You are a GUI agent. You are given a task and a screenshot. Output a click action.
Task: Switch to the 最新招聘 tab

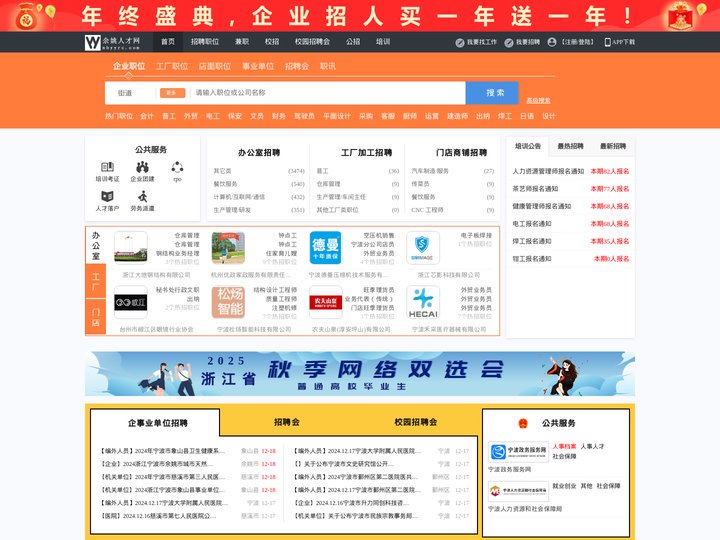613,146
